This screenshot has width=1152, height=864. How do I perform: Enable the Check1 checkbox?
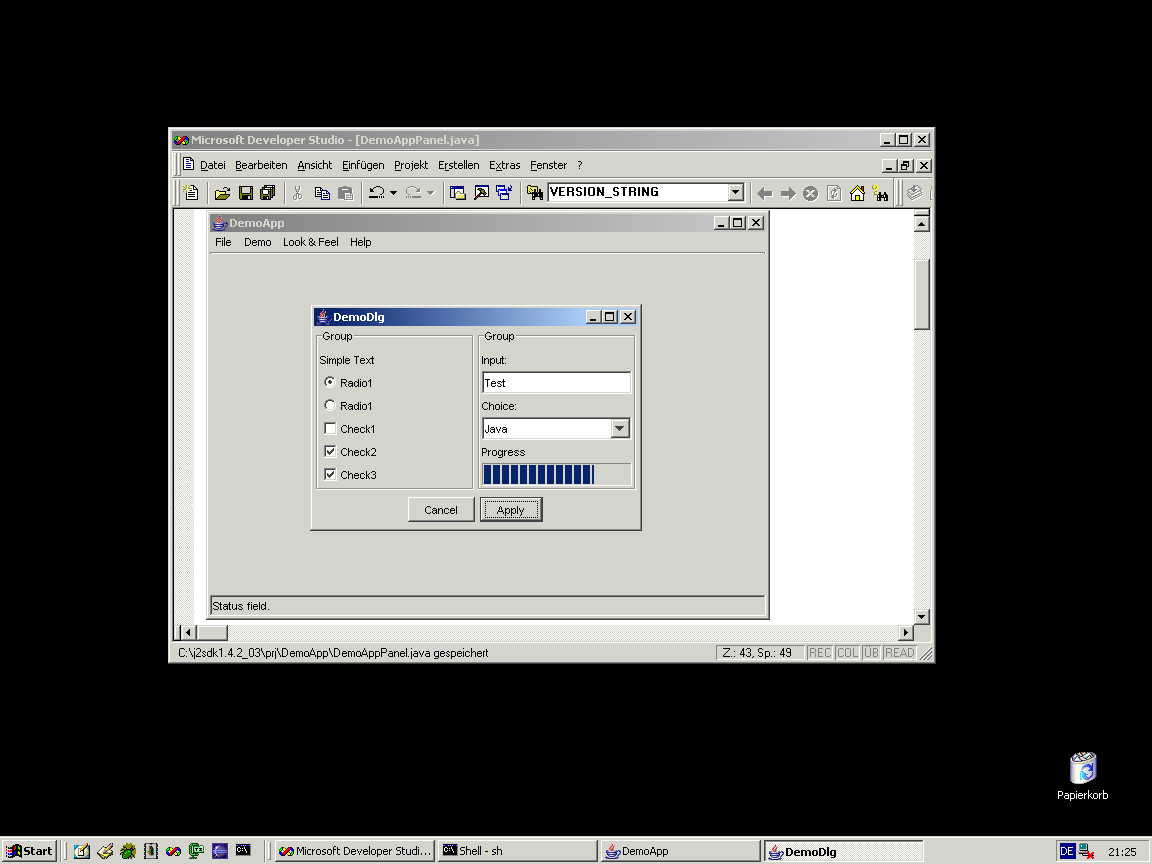pos(330,429)
